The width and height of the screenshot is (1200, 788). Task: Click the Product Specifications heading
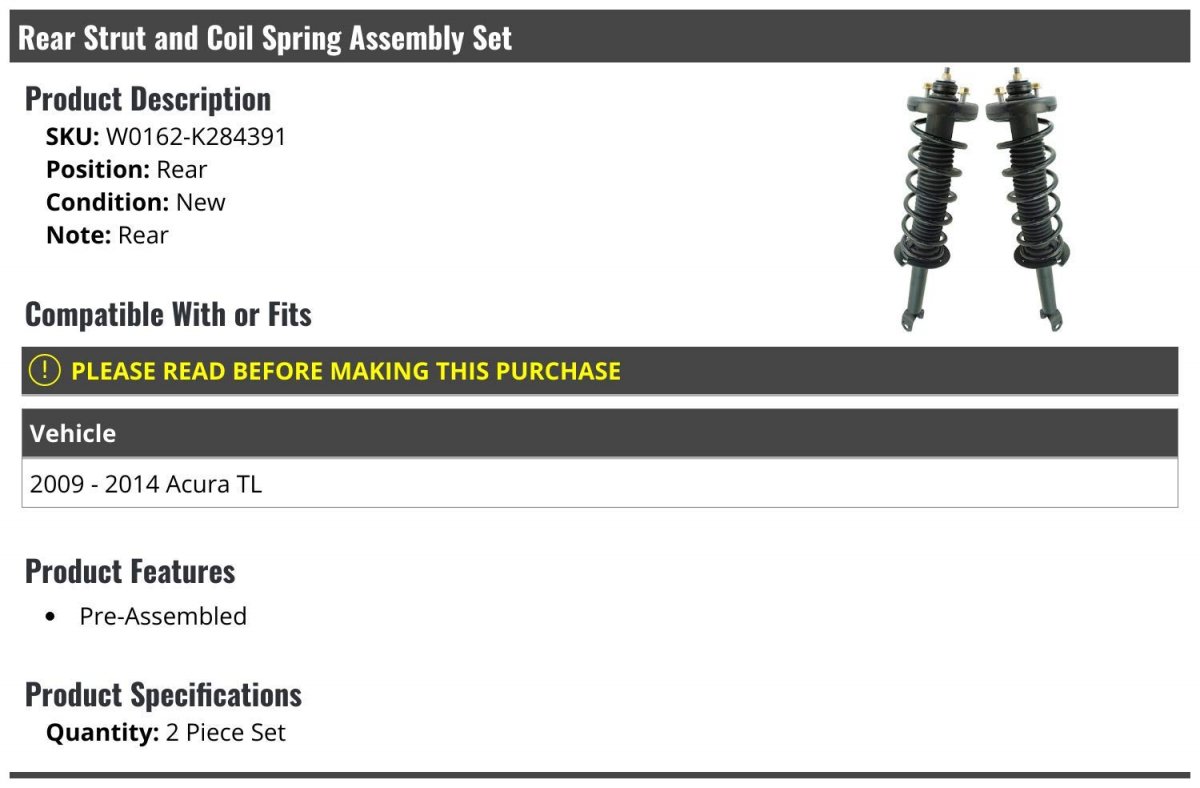pos(163,695)
